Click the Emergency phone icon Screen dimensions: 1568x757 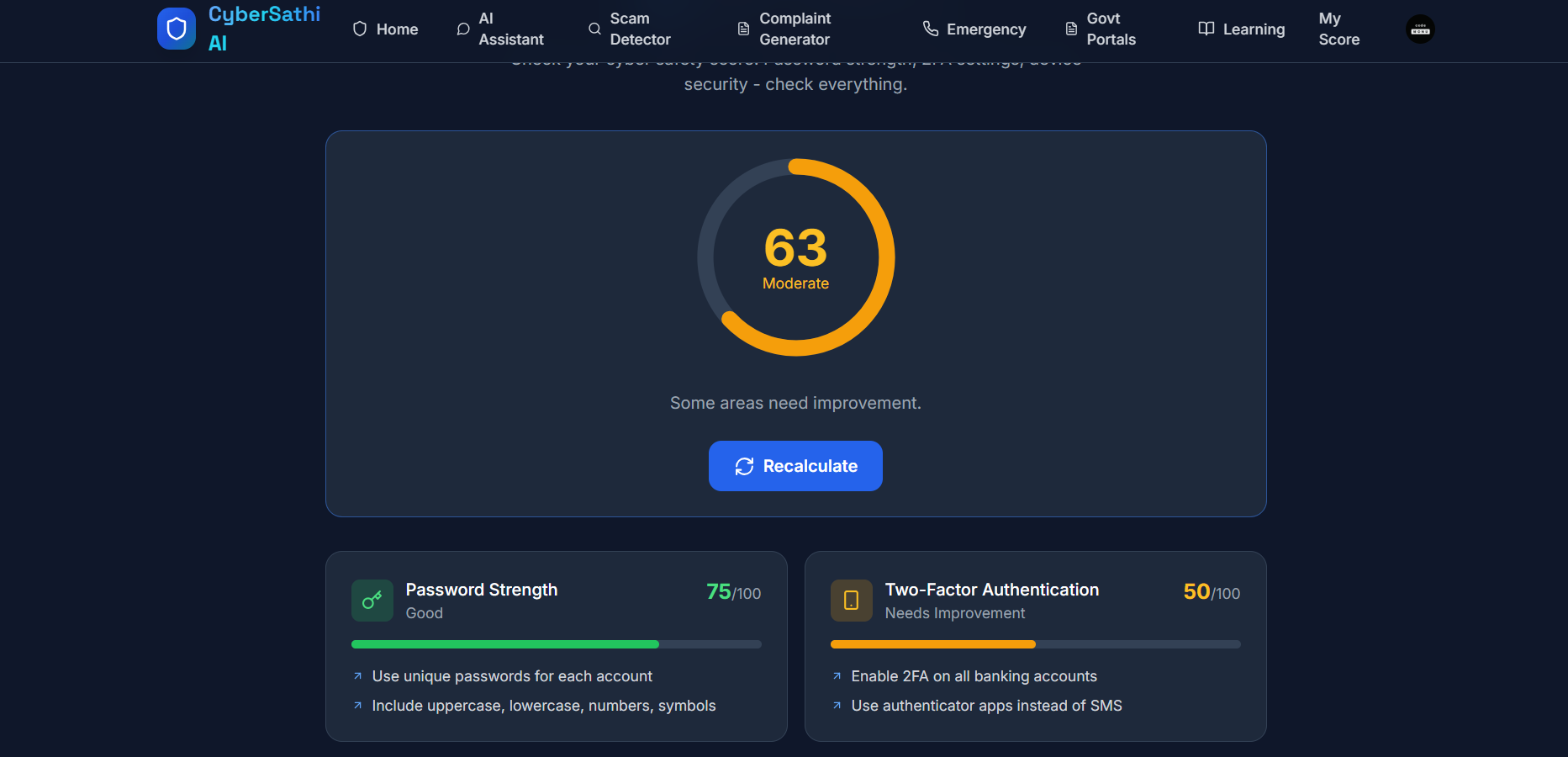click(931, 29)
